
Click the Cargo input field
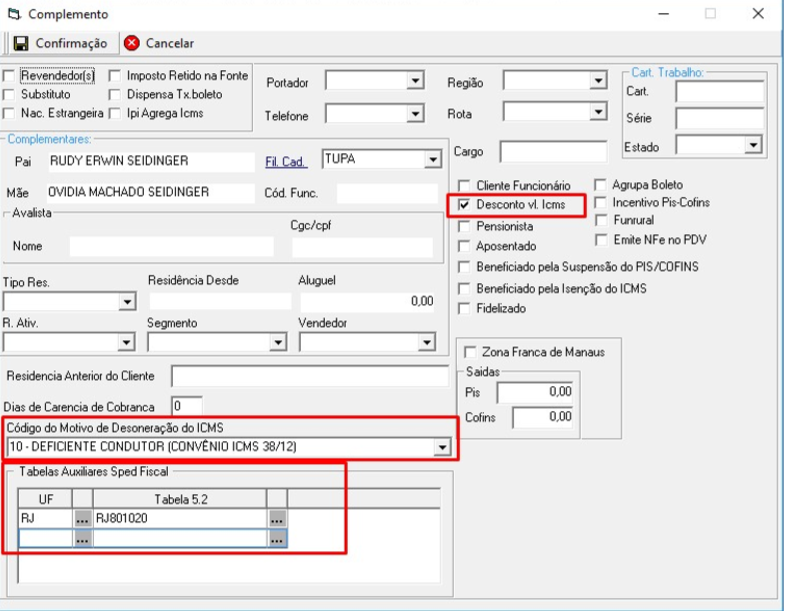pos(553,152)
